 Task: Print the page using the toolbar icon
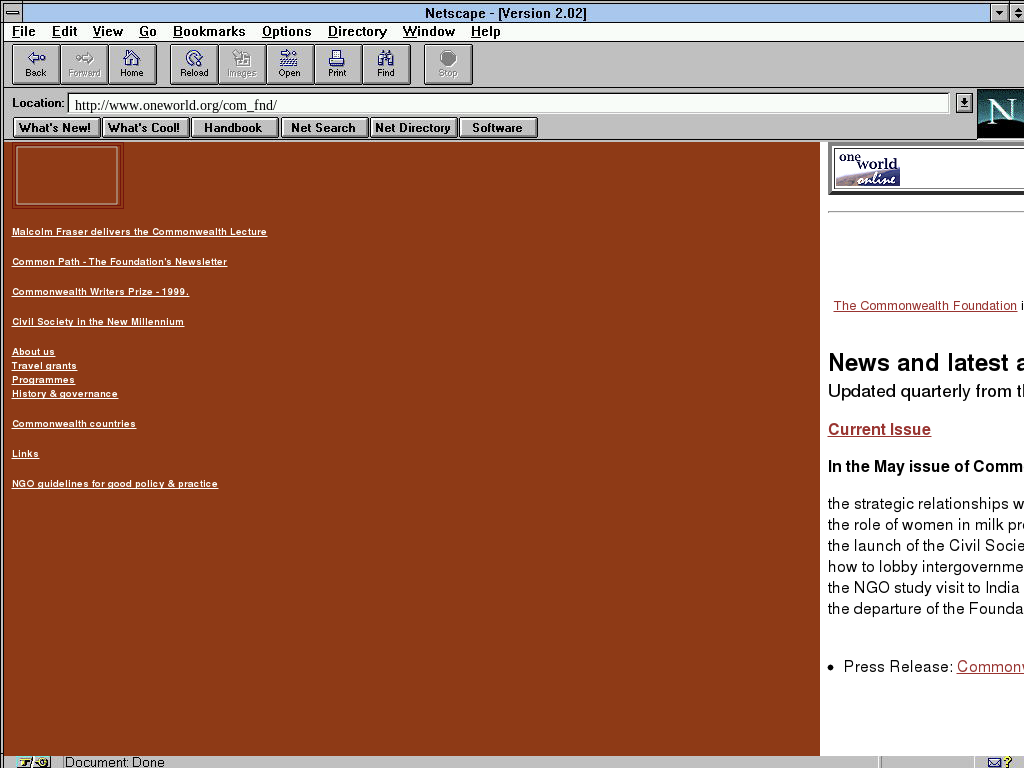click(337, 64)
